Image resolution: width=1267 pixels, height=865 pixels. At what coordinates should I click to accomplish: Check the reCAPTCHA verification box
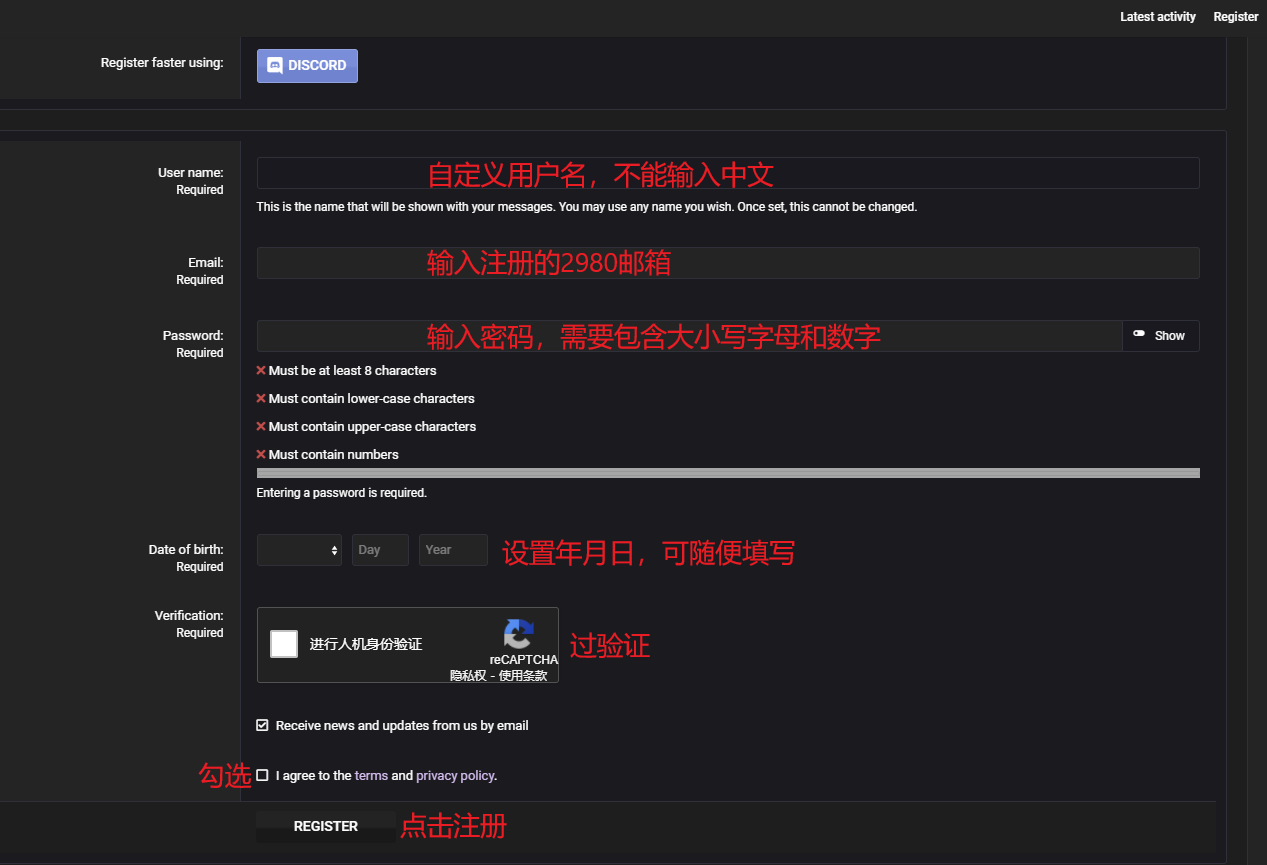click(x=283, y=644)
